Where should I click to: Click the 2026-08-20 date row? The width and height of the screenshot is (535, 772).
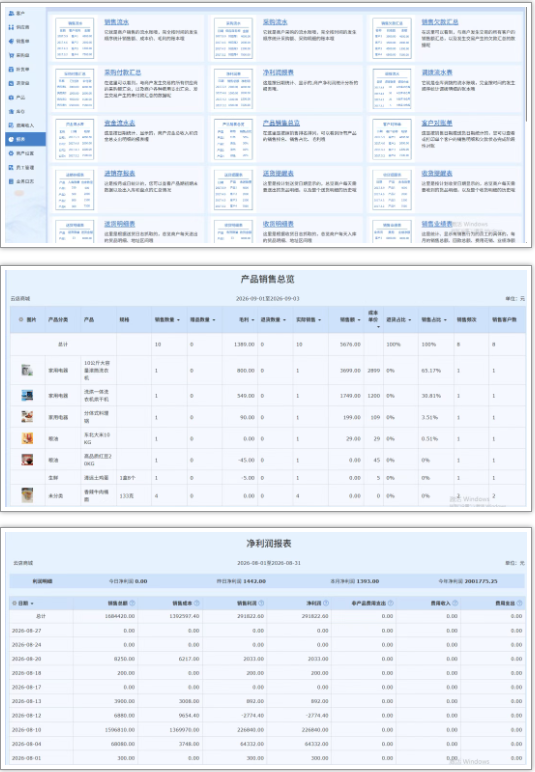click(266, 659)
